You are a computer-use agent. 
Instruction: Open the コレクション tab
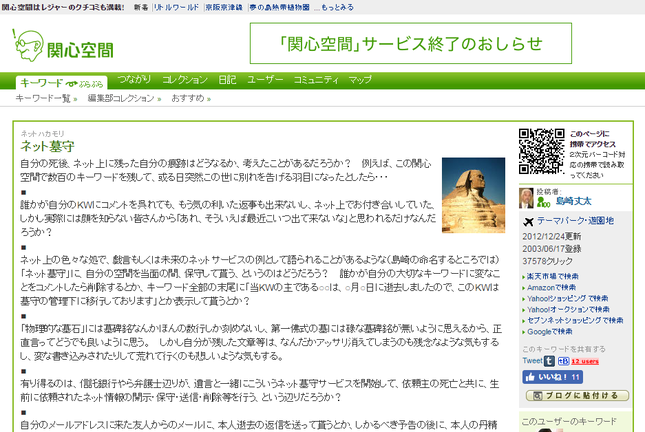point(185,79)
